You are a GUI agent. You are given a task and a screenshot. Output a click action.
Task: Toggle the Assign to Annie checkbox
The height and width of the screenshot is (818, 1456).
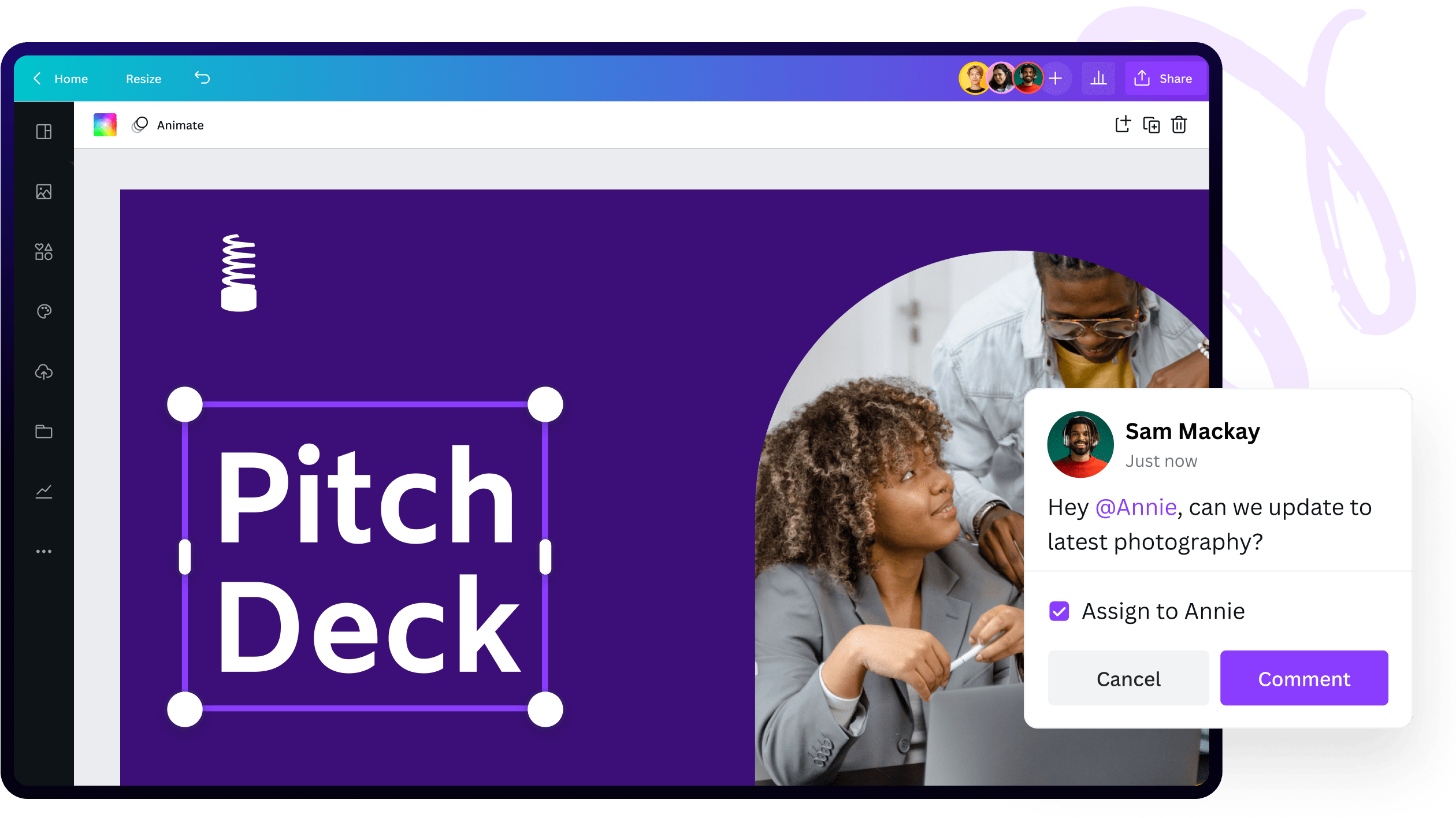1059,611
